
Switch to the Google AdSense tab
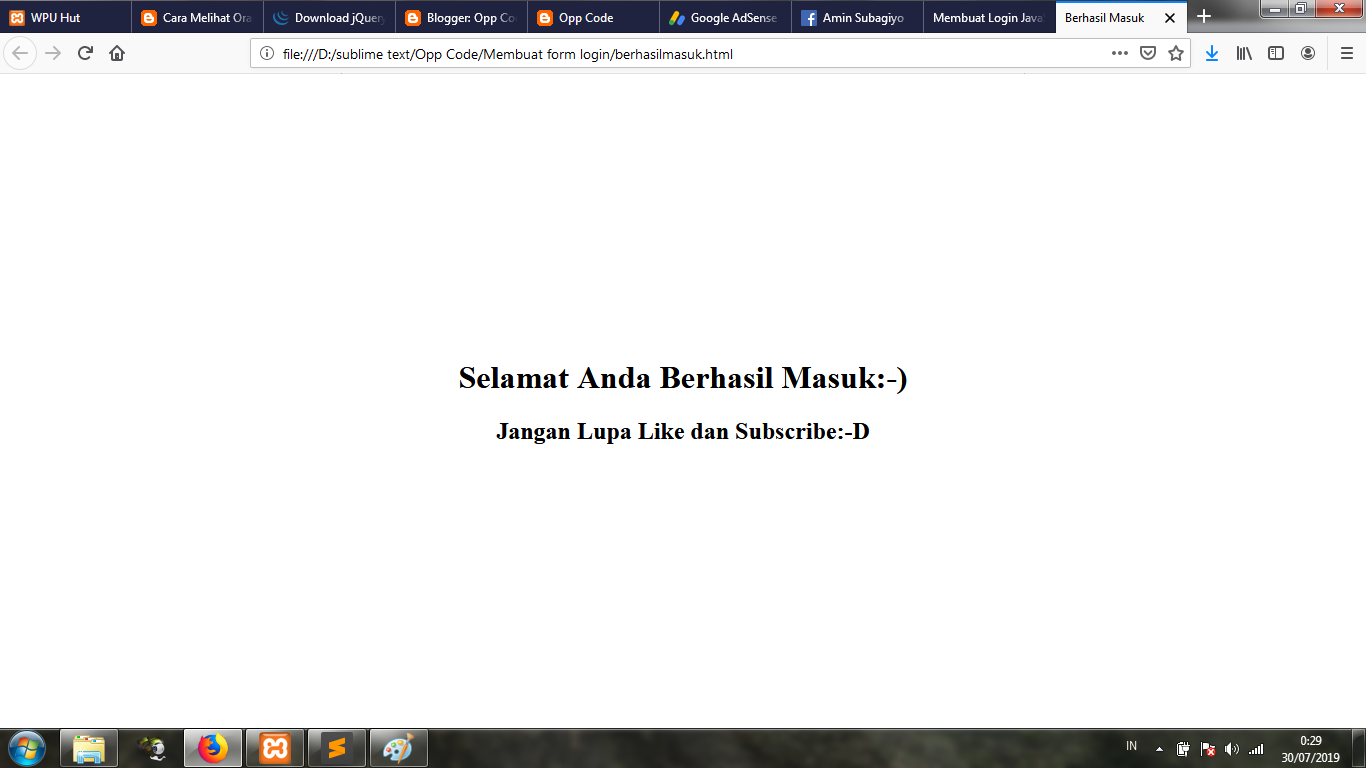point(725,17)
